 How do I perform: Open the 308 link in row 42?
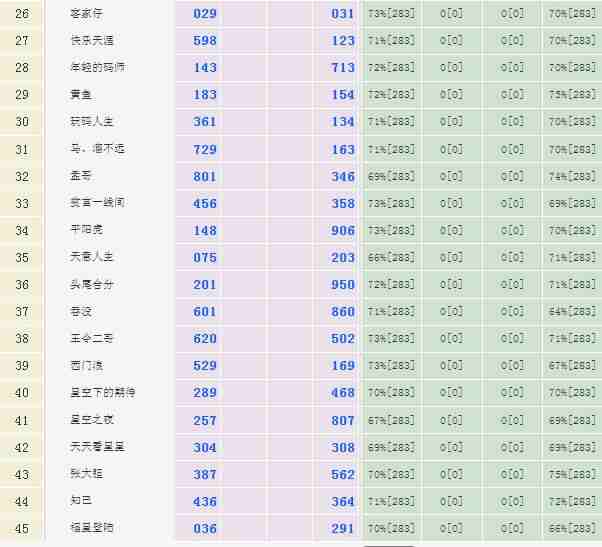click(343, 448)
